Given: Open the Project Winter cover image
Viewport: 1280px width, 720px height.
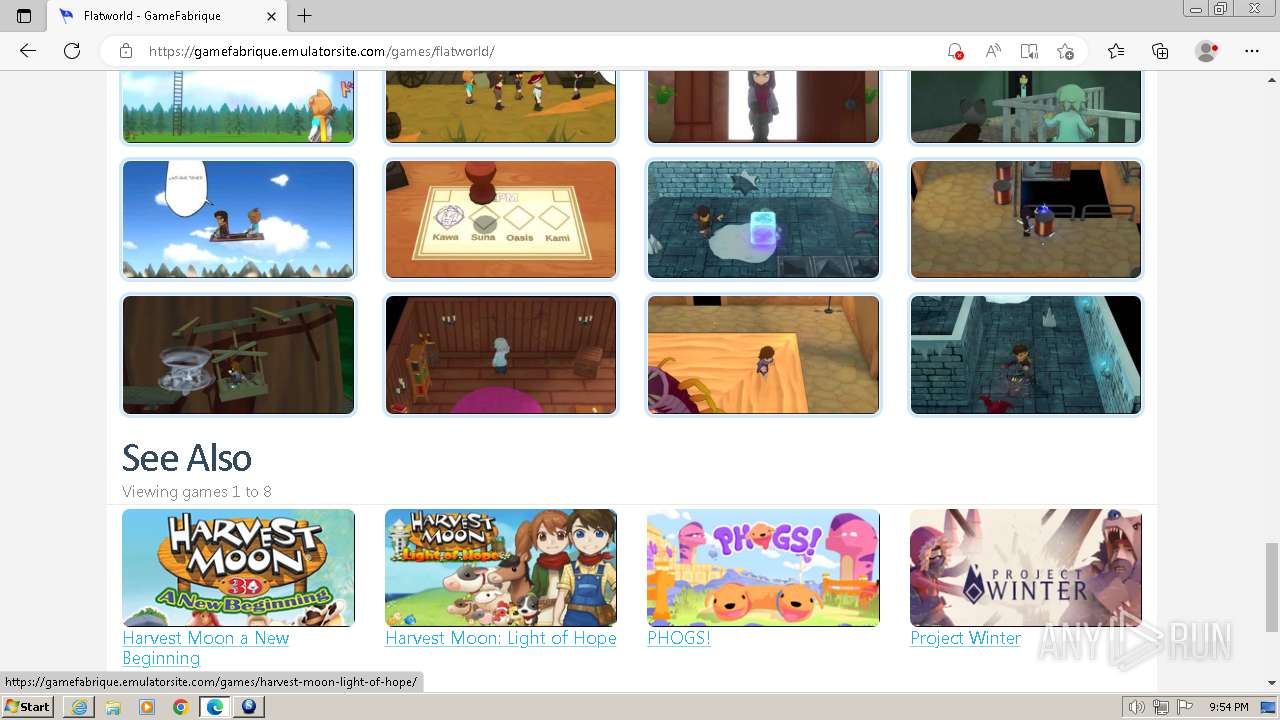Looking at the screenshot, I should [x=1026, y=568].
